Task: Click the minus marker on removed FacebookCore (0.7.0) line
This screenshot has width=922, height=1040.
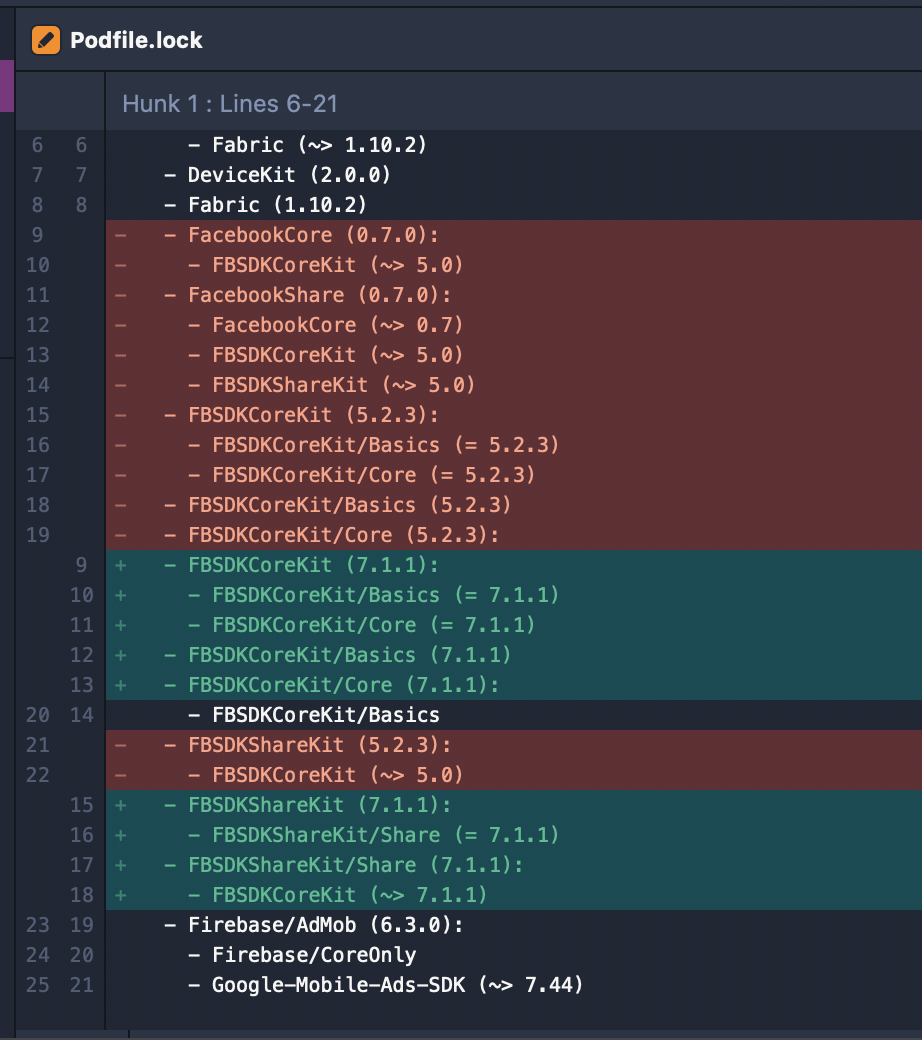Action: [x=121, y=235]
